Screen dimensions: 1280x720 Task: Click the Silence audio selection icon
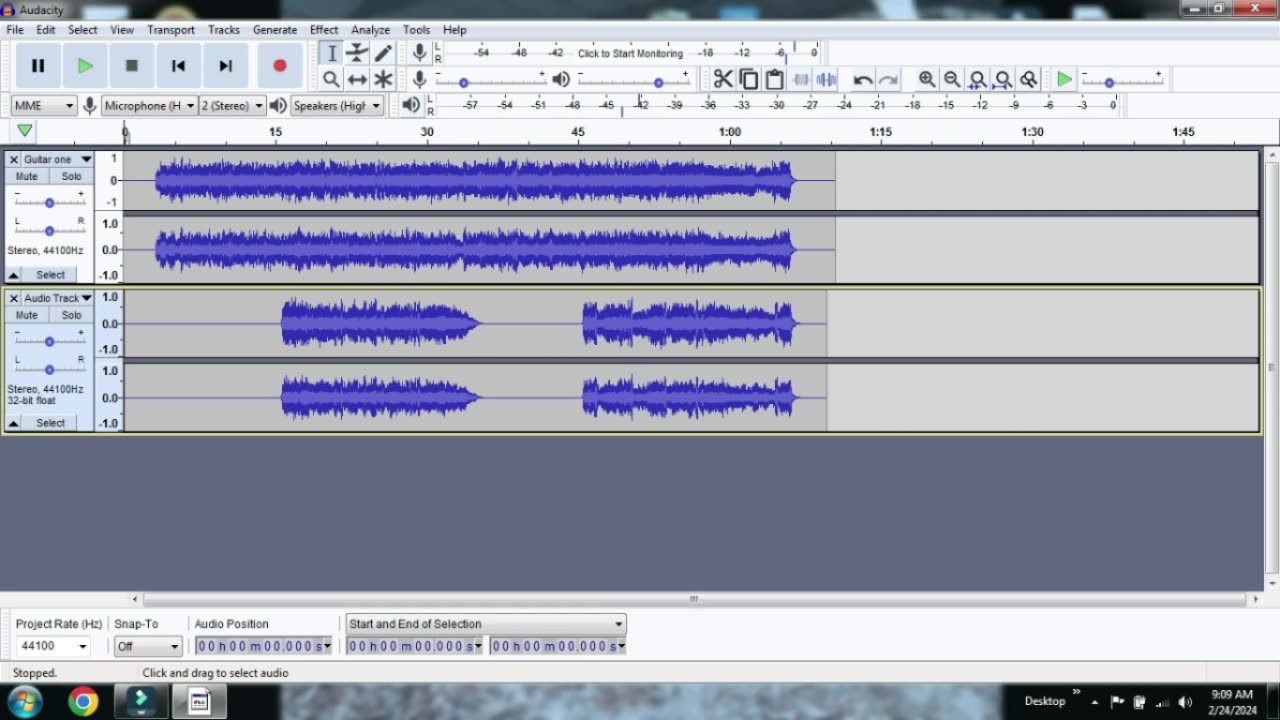coord(826,79)
